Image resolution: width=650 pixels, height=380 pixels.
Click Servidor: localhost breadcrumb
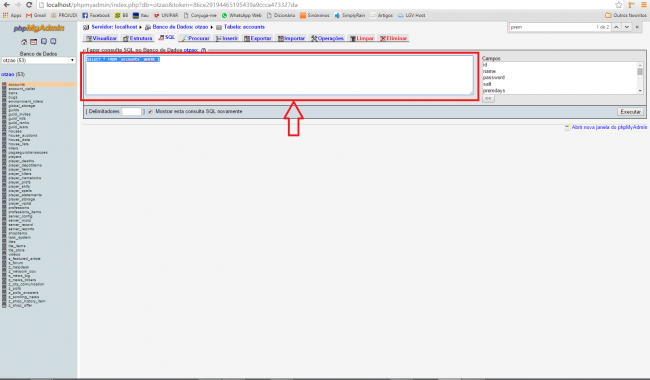point(114,27)
